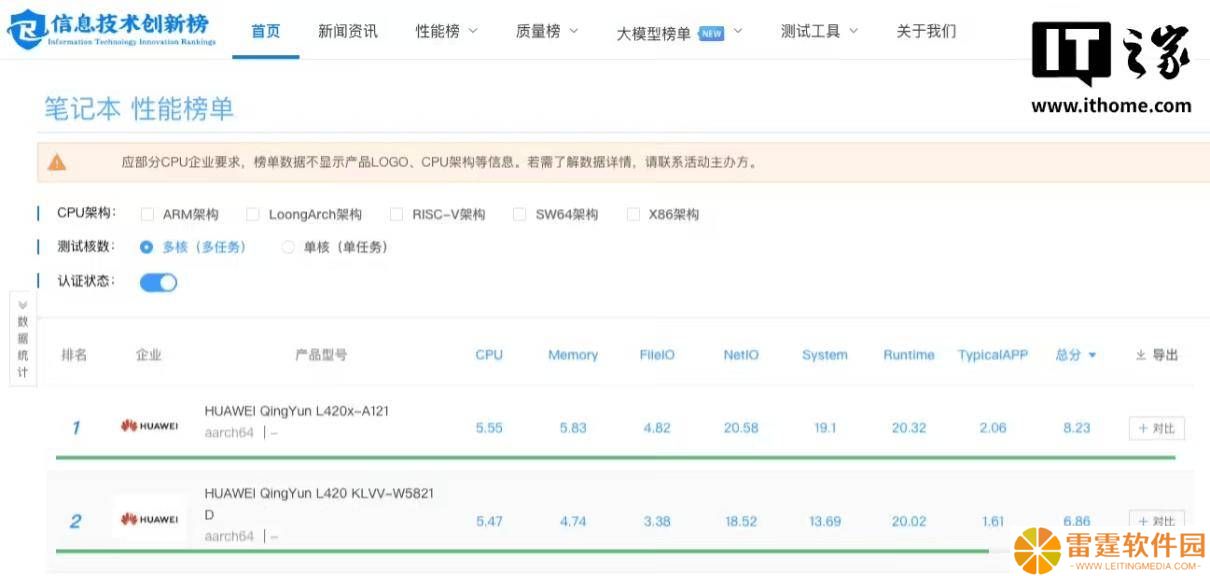
Task: Click rank 1 green score bar
Action: point(616,457)
